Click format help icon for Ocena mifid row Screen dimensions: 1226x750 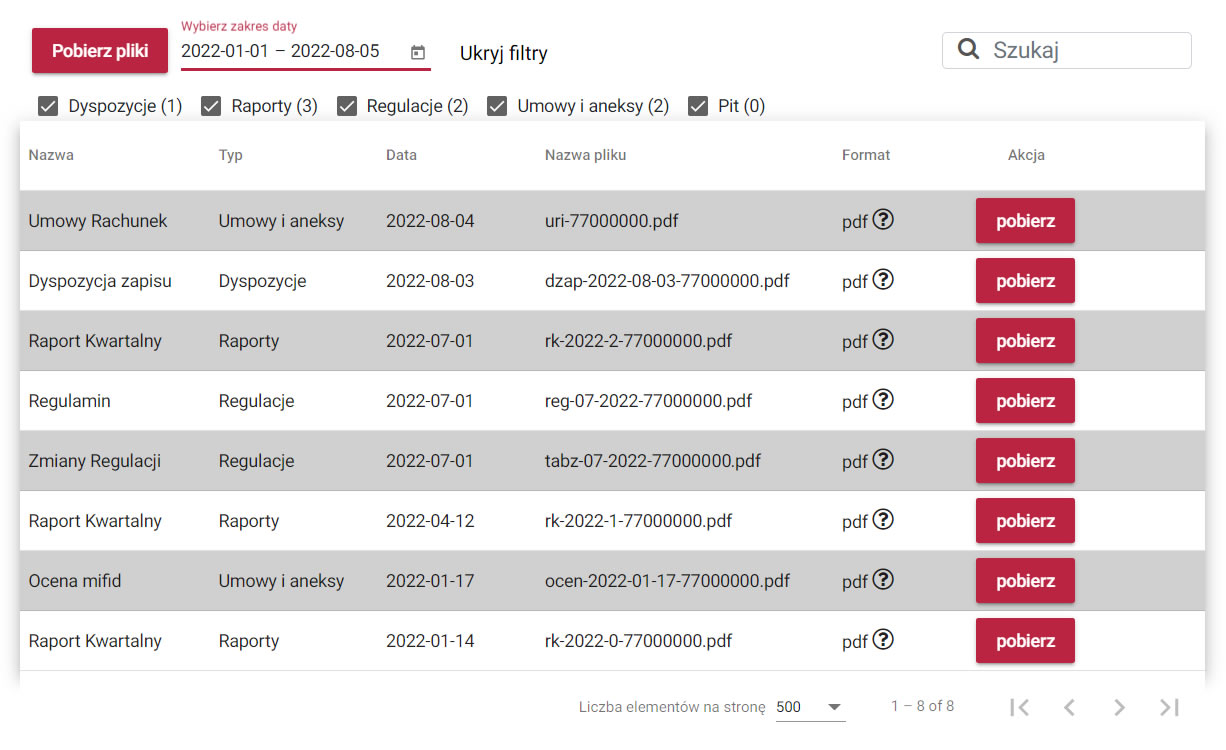(x=882, y=580)
